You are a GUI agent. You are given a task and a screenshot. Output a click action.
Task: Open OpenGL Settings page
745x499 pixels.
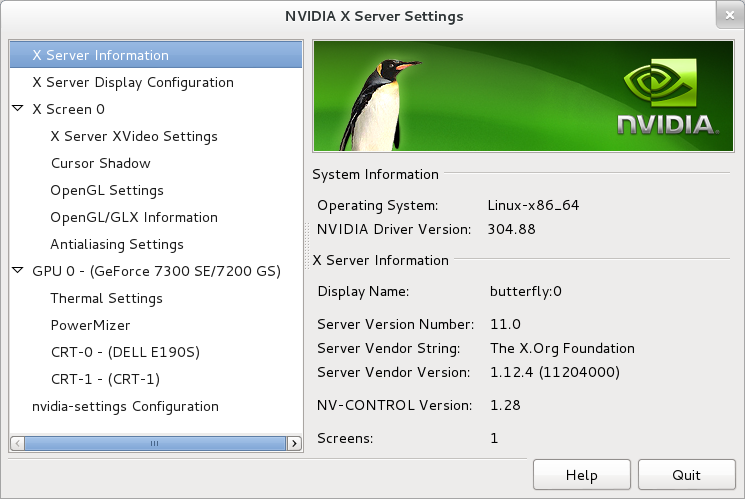pos(107,191)
